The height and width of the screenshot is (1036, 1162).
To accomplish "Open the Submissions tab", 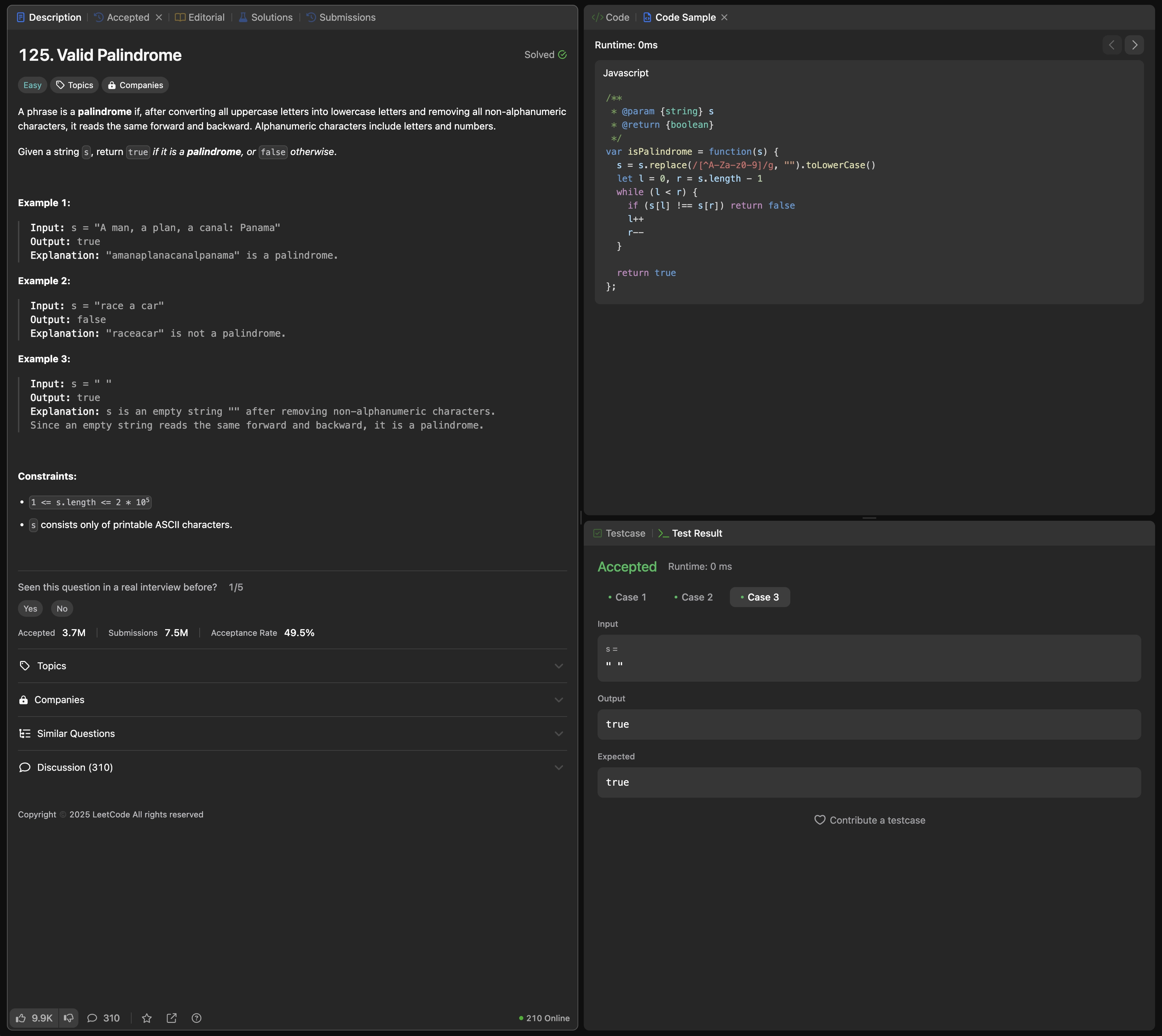I will pos(341,18).
